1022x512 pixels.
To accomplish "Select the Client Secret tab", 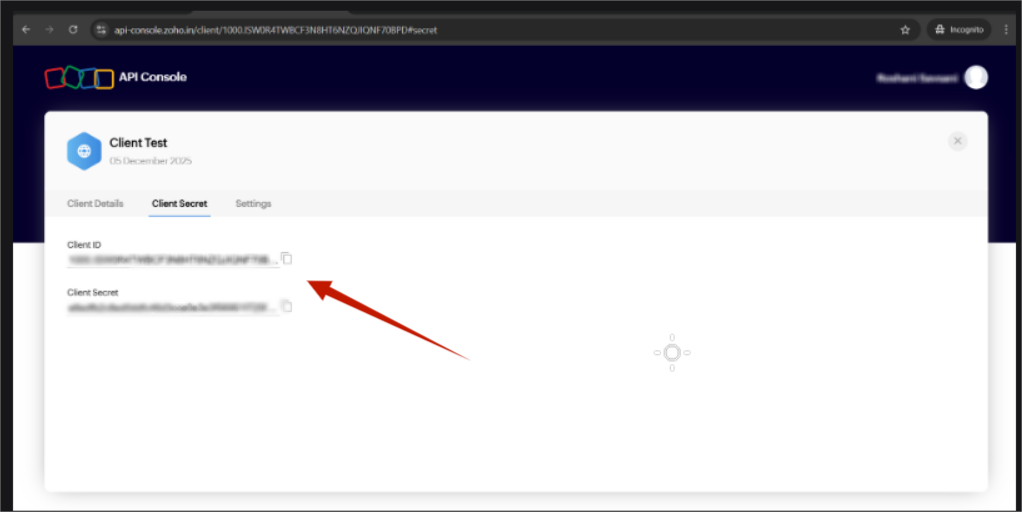I will point(180,204).
